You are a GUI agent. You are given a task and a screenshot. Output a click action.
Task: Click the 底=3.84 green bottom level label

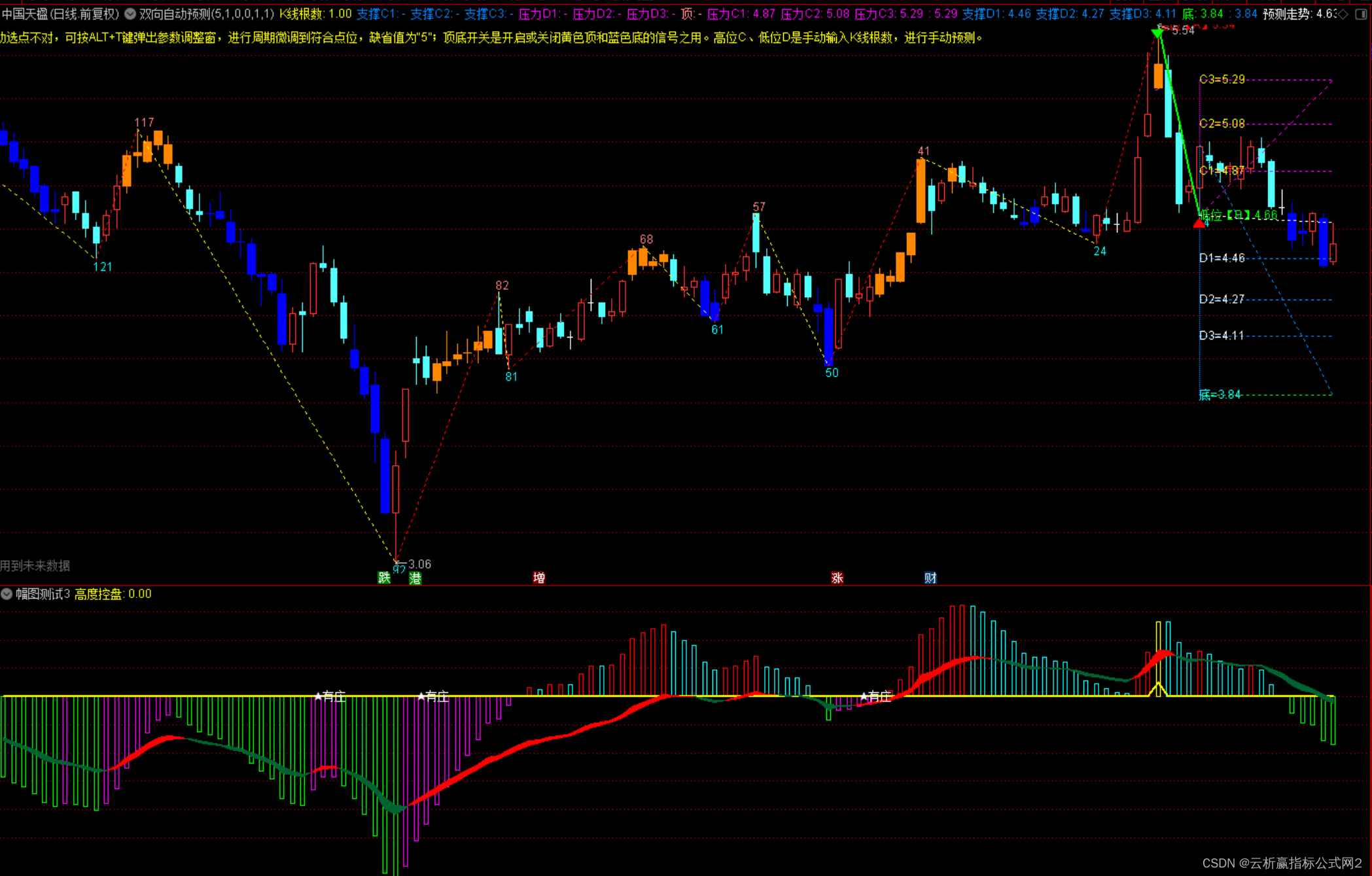(x=1220, y=394)
